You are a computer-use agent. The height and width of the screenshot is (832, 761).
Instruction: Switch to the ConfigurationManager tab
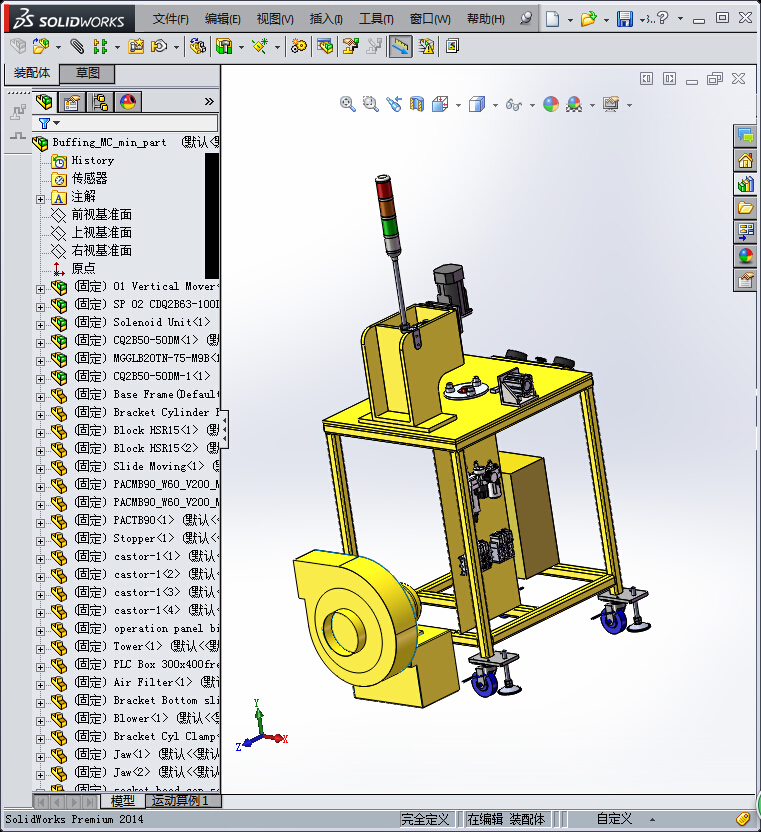pyautogui.click(x=100, y=101)
